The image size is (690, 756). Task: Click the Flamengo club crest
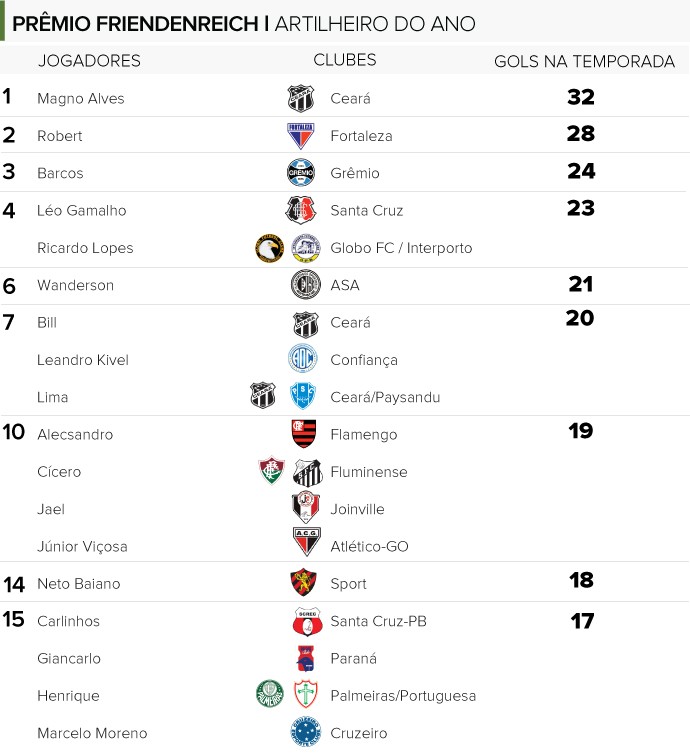tap(304, 433)
